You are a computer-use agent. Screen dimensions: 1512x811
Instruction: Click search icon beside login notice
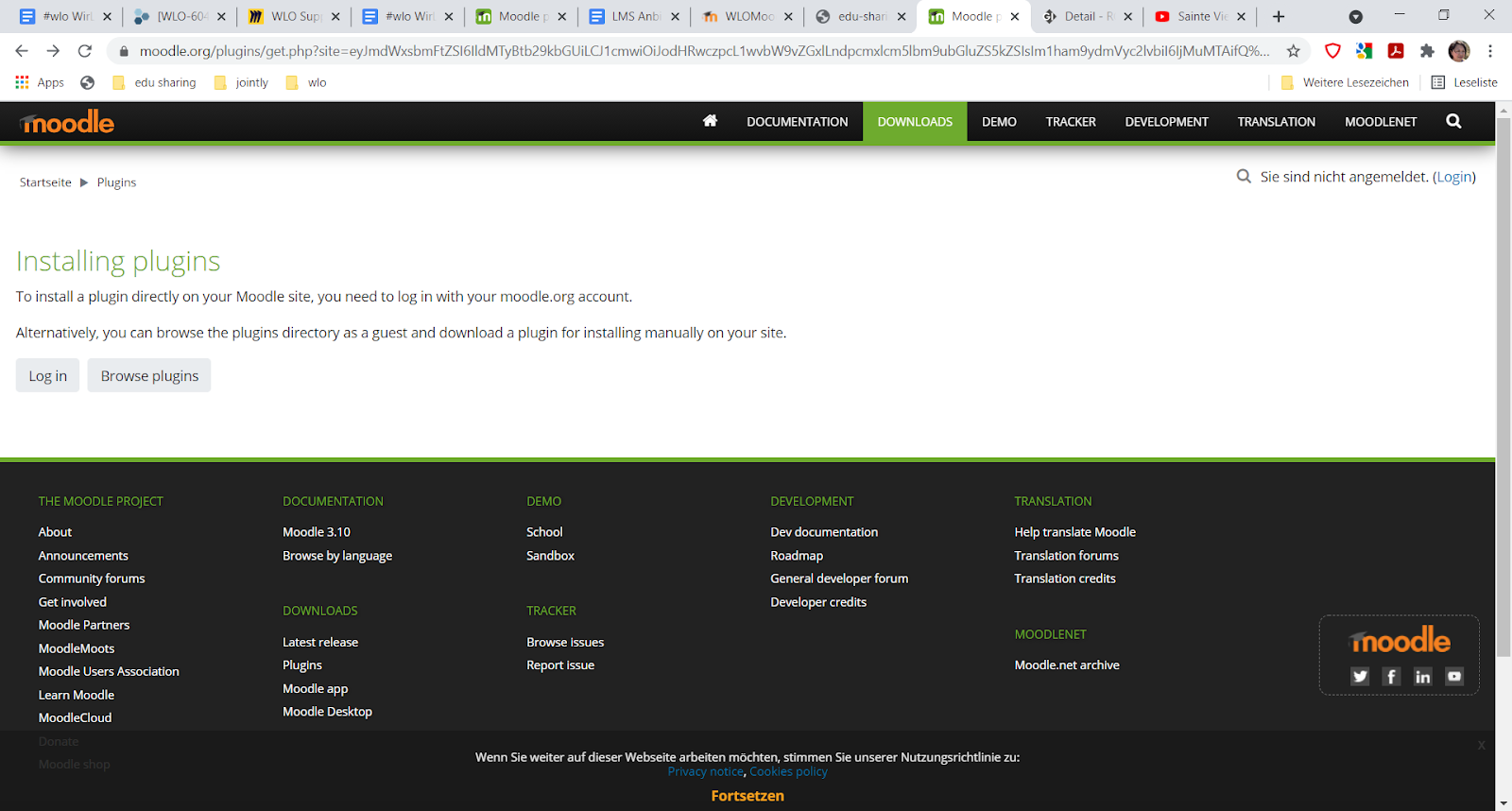(x=1244, y=176)
